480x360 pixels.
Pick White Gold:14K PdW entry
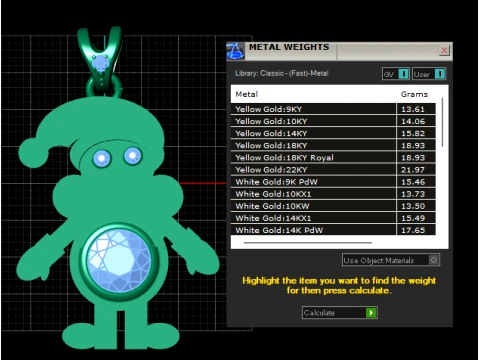[x=333, y=230]
